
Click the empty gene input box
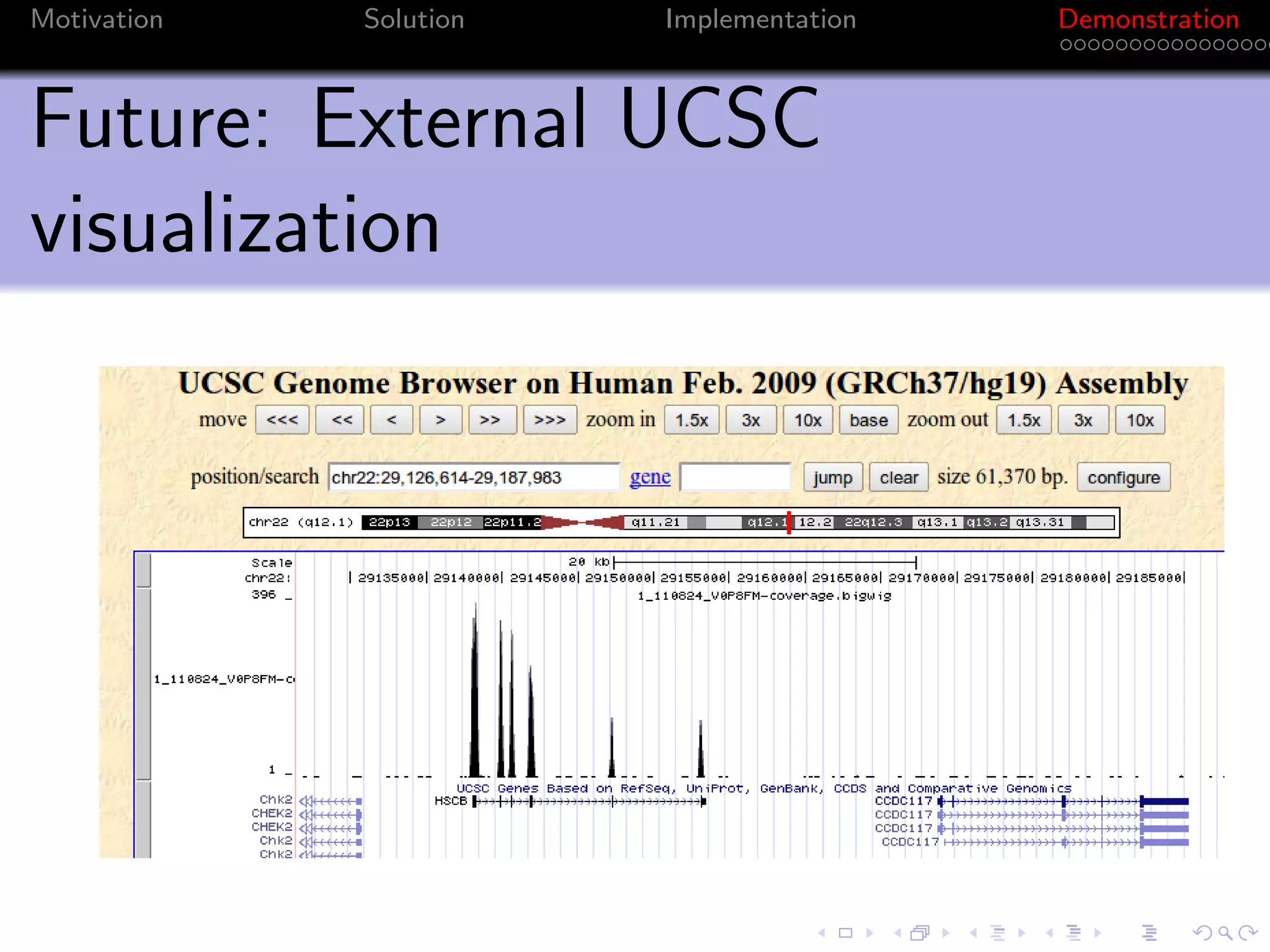tap(735, 477)
